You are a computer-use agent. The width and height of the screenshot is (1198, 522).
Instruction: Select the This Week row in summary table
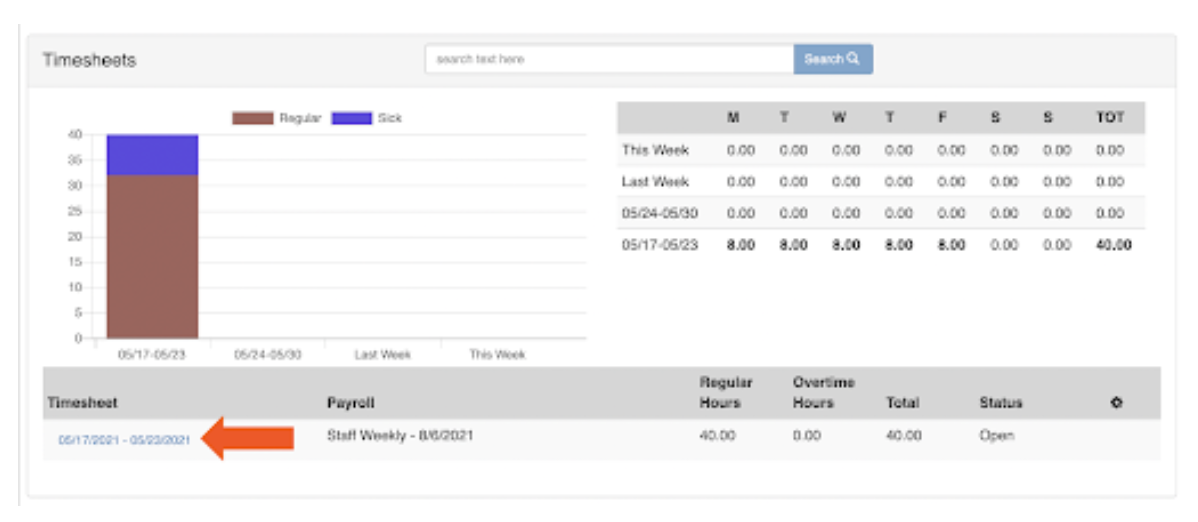(655, 150)
